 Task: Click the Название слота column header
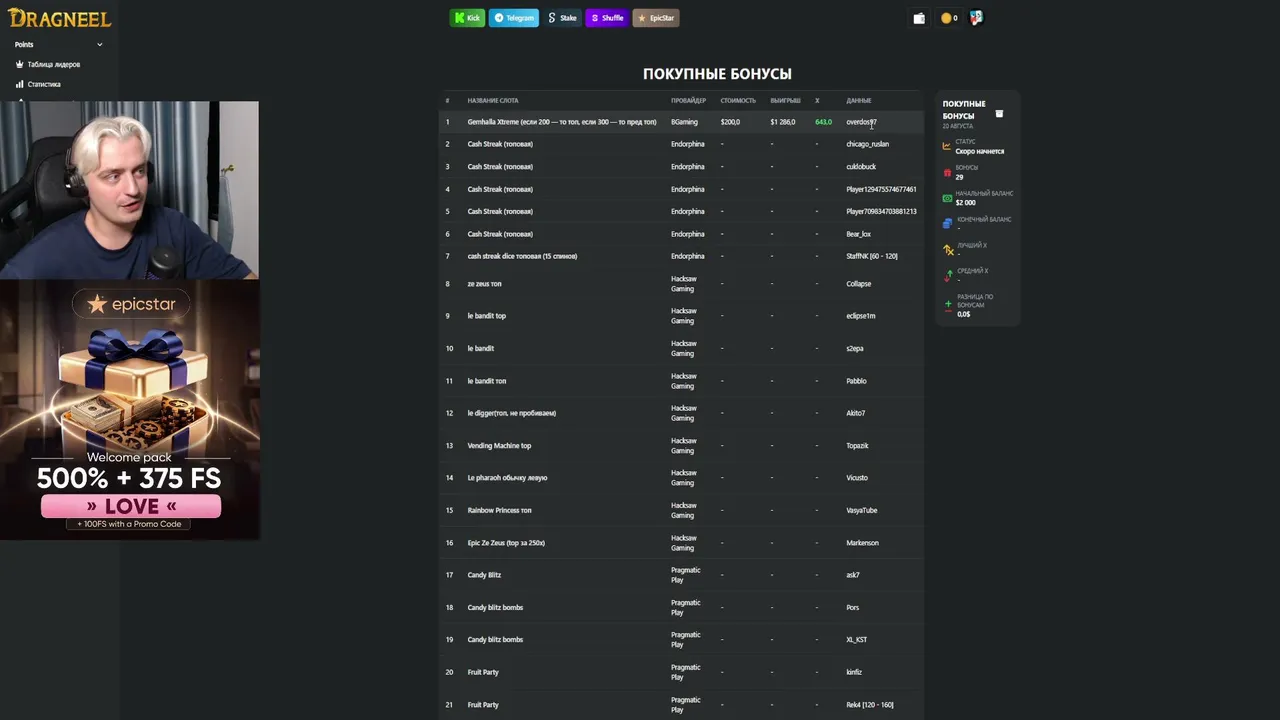[493, 100]
